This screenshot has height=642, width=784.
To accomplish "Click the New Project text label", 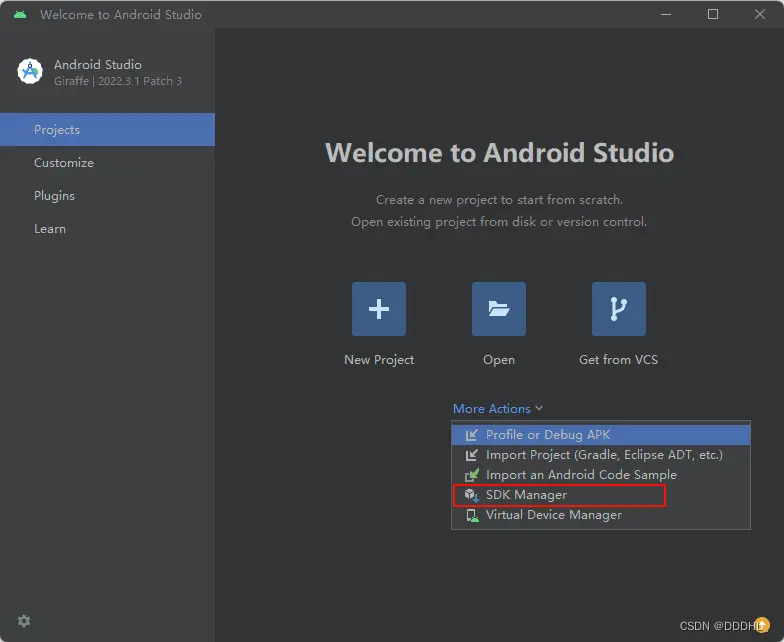I will (x=379, y=360).
